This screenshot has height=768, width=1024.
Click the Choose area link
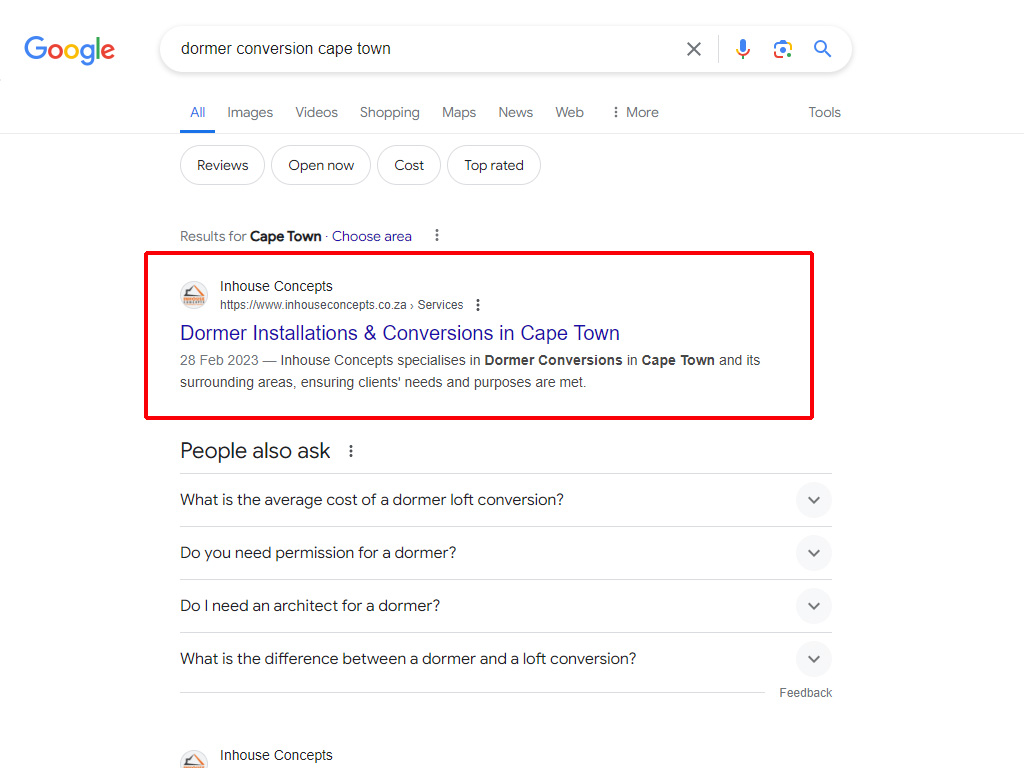pyautogui.click(x=372, y=236)
